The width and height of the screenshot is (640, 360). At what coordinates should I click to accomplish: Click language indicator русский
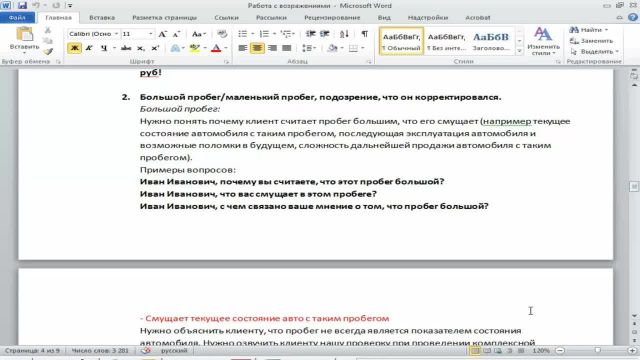click(174, 351)
